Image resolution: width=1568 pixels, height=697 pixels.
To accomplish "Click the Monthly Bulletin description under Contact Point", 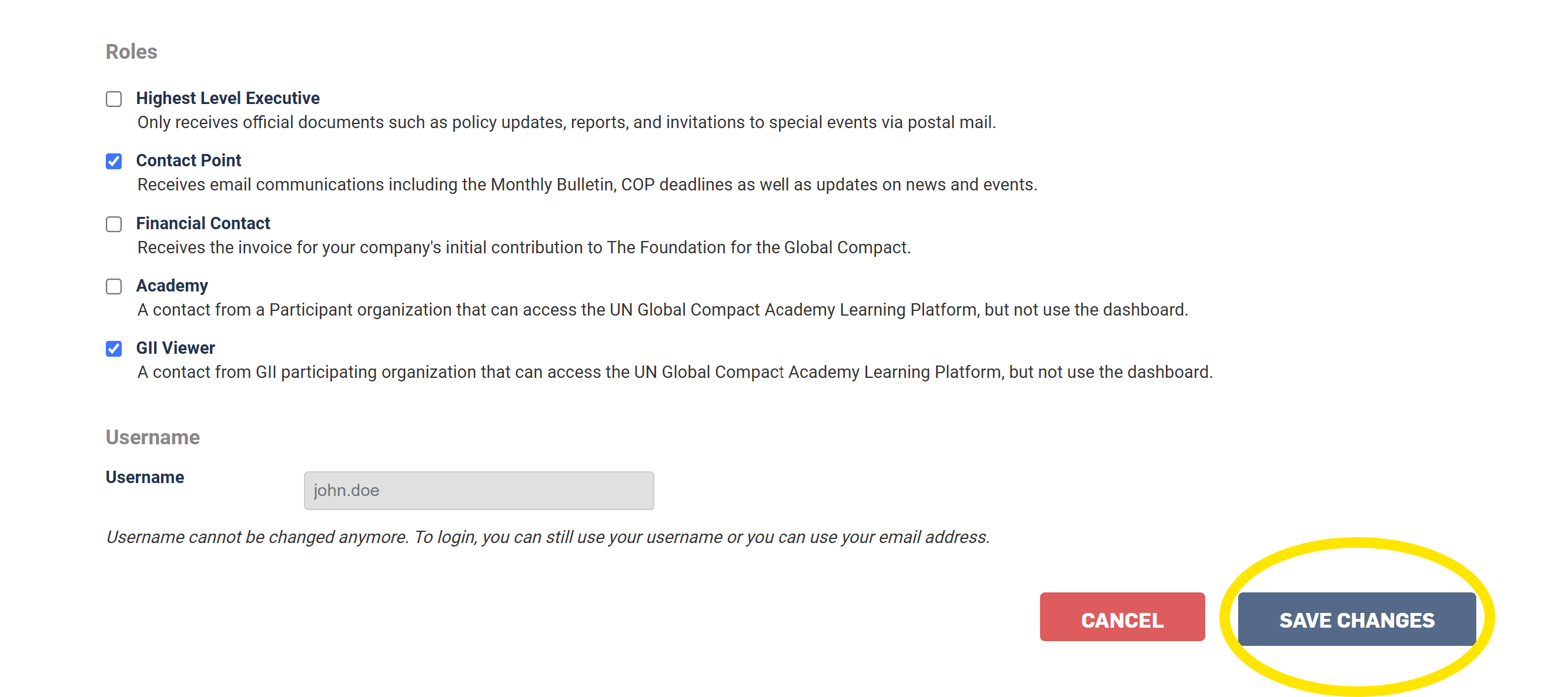I will coord(587,185).
